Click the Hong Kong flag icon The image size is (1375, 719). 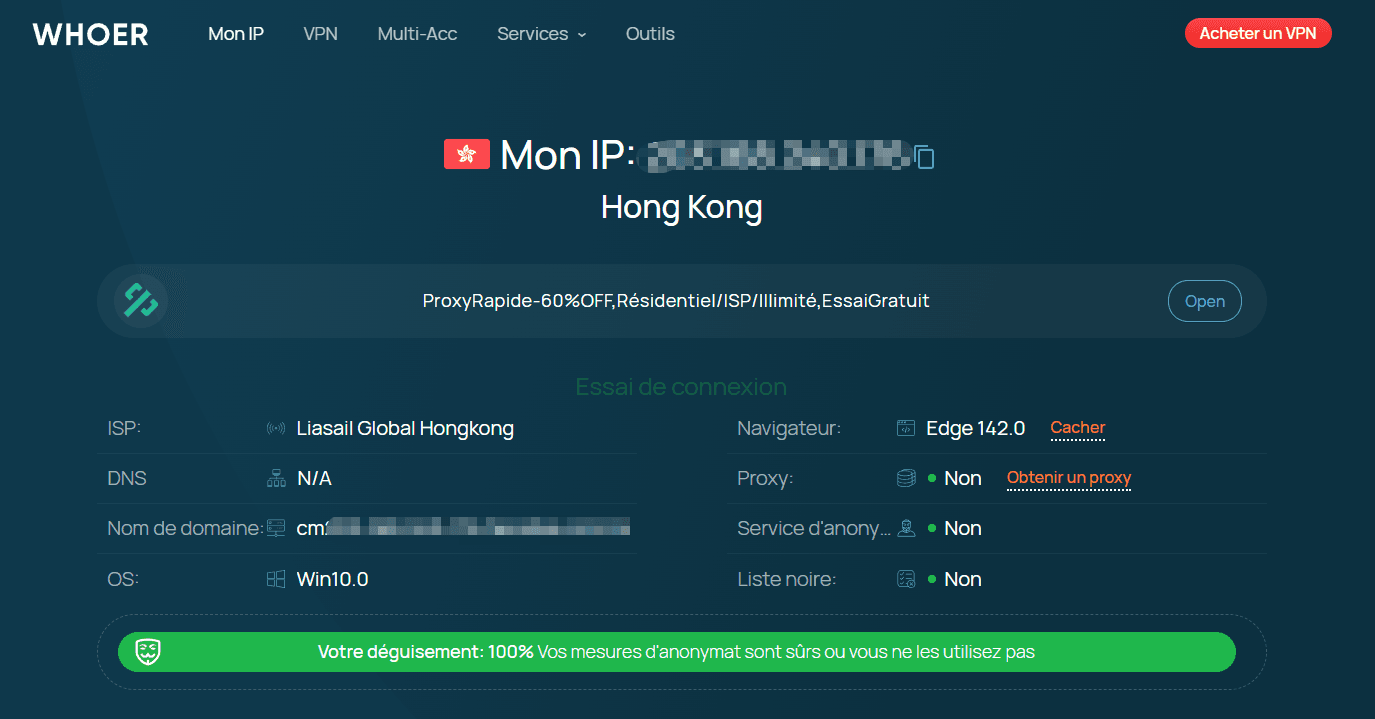tap(467, 154)
